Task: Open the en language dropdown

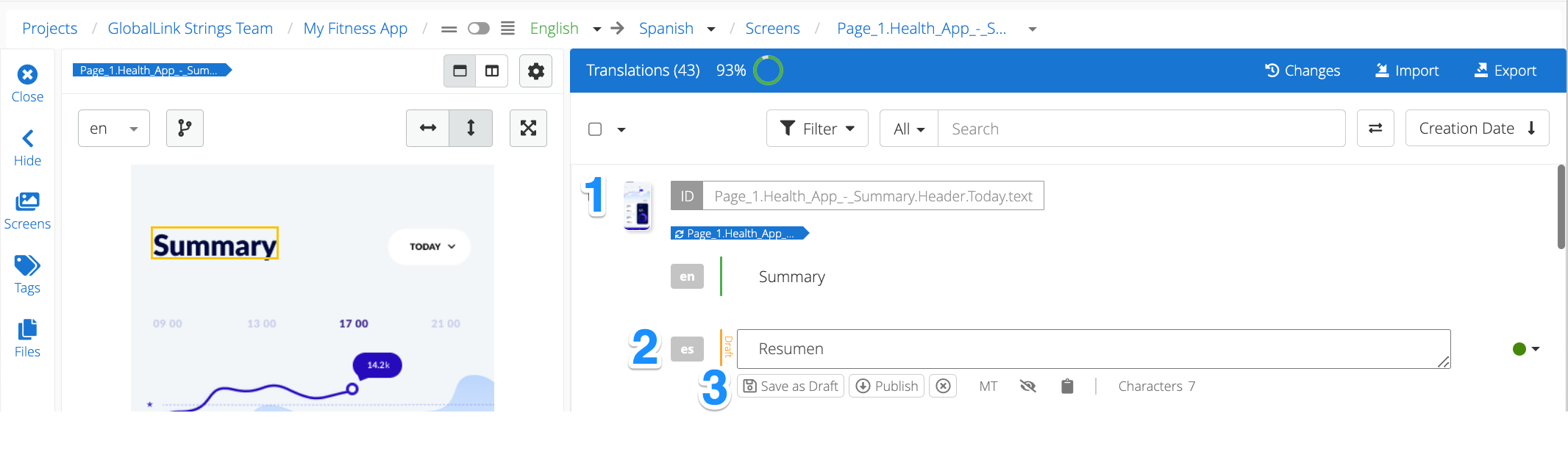Action: click(x=114, y=129)
